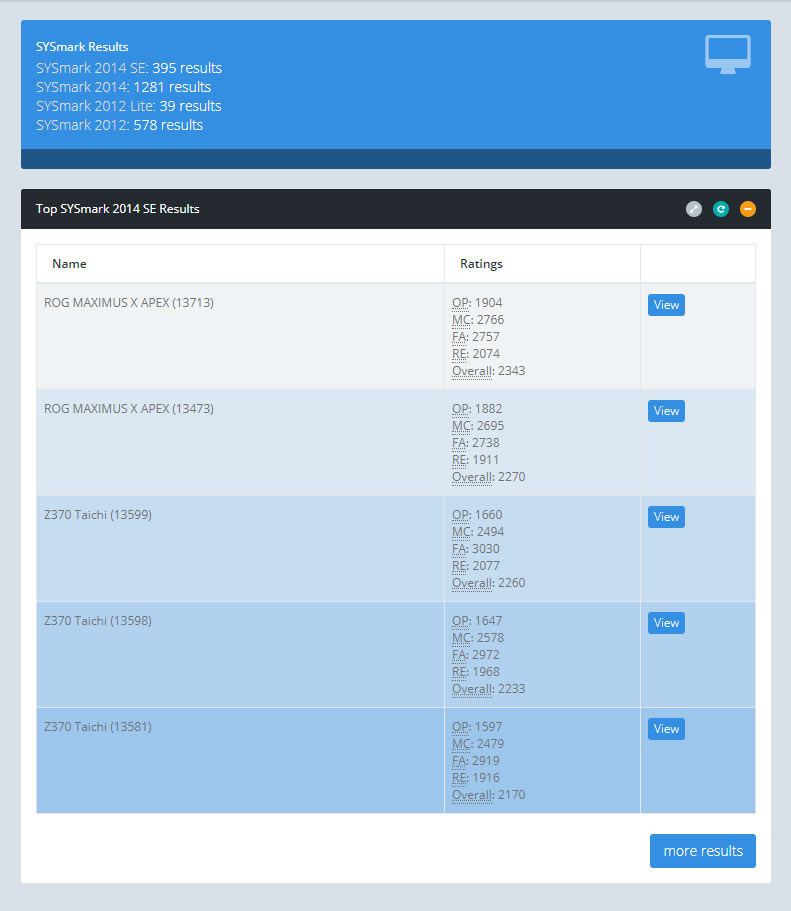View the ROG MAXIMUS X APEX (13713) result
Image resolution: width=791 pixels, height=911 pixels.
pyautogui.click(x=666, y=305)
